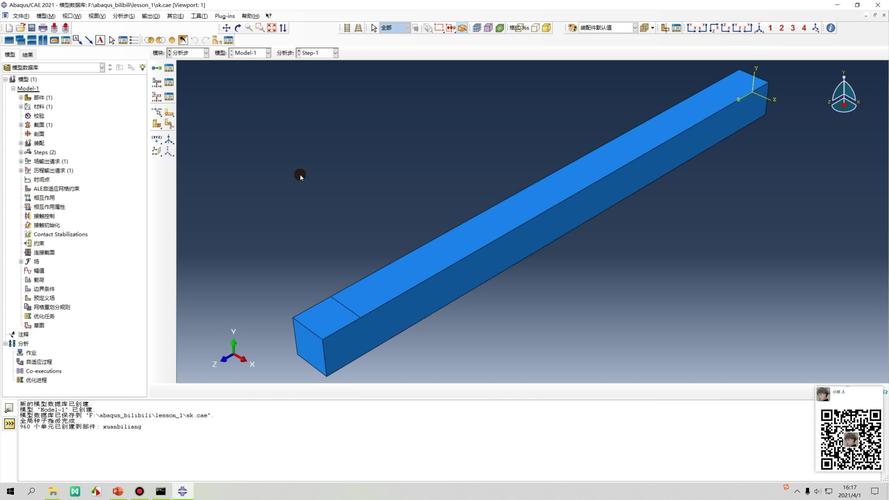Viewport: 889px width, 500px height.
Task: Apply custom view number 1
Action: point(770,28)
